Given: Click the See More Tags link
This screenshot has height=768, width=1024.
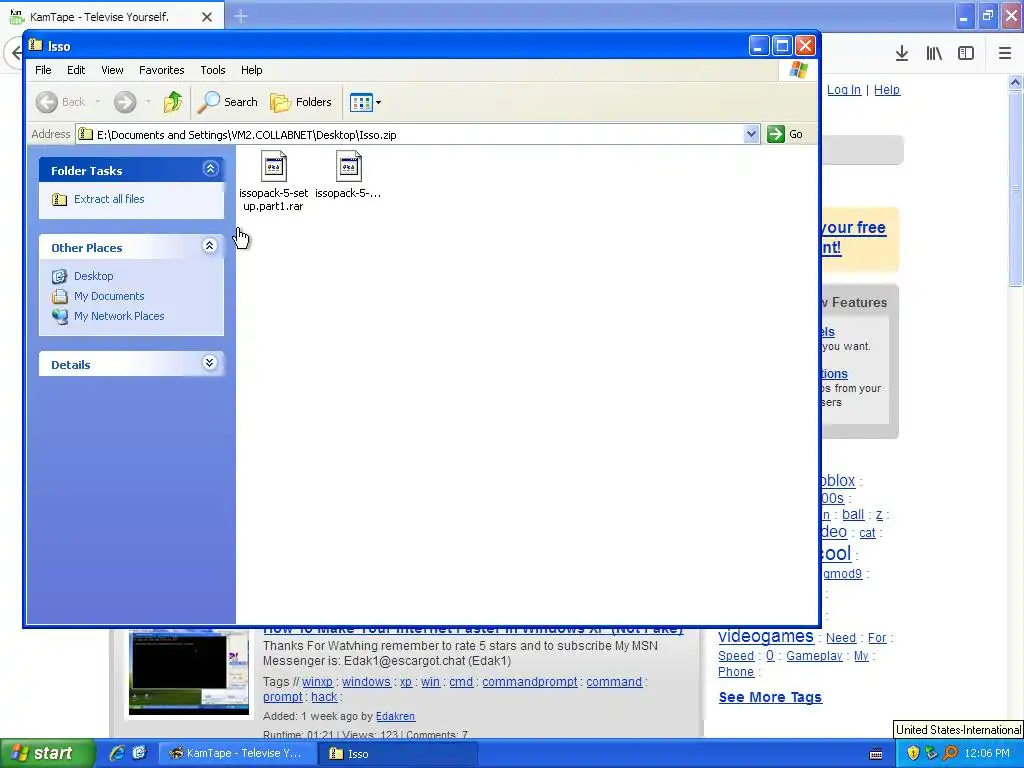Looking at the screenshot, I should pyautogui.click(x=770, y=697).
